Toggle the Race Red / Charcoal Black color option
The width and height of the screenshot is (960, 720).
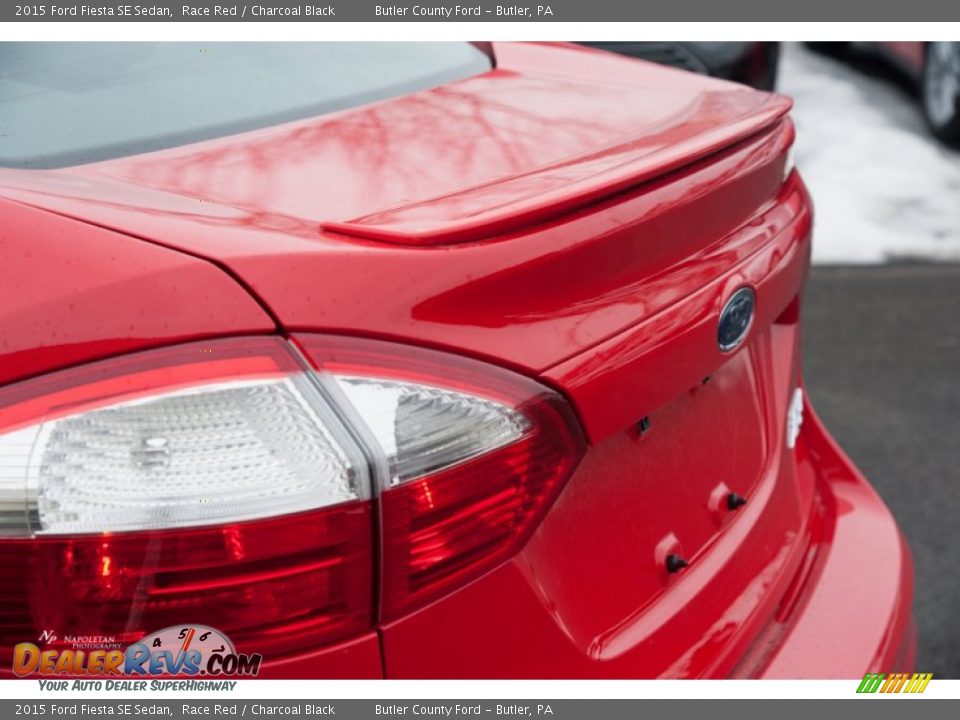coord(260,10)
